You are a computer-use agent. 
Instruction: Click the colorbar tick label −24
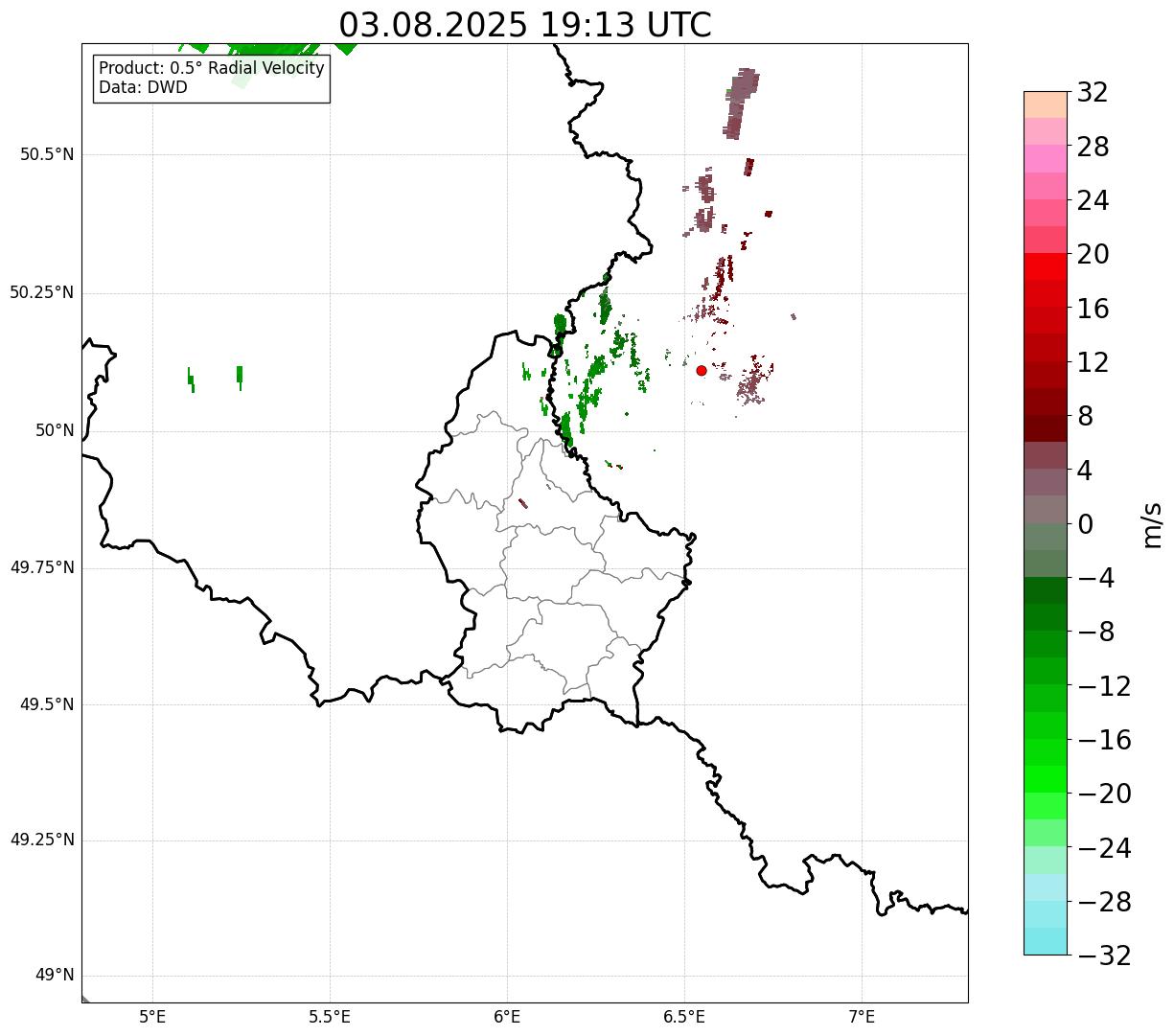1104,848
